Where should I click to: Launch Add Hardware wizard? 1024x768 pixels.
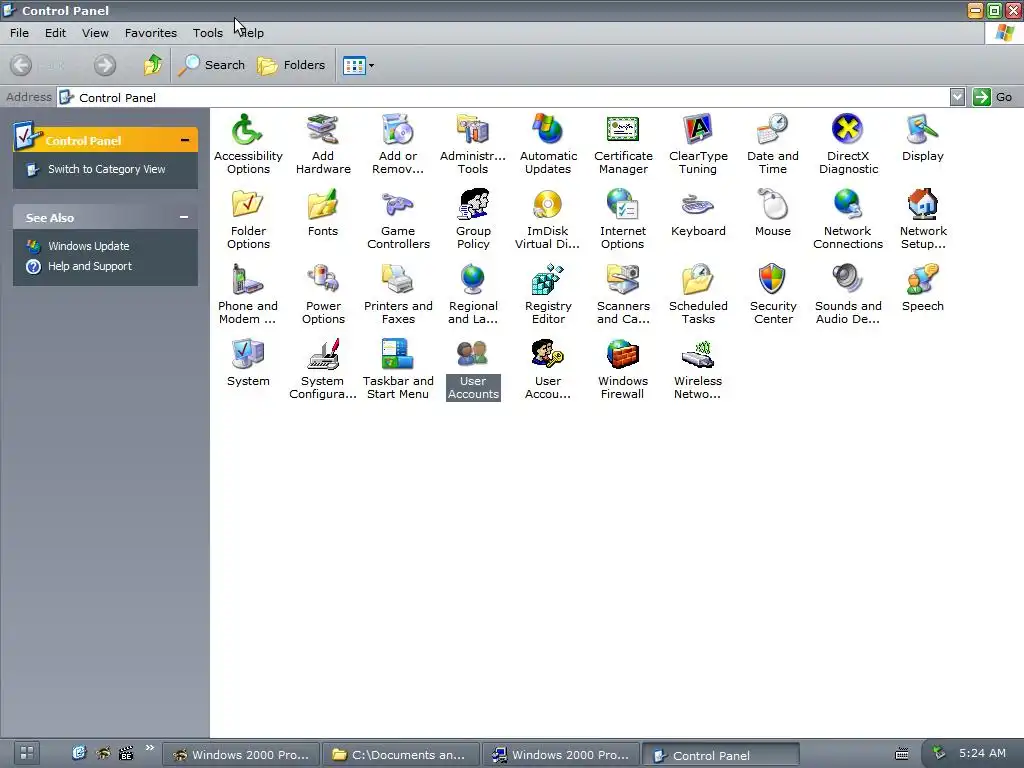click(323, 144)
